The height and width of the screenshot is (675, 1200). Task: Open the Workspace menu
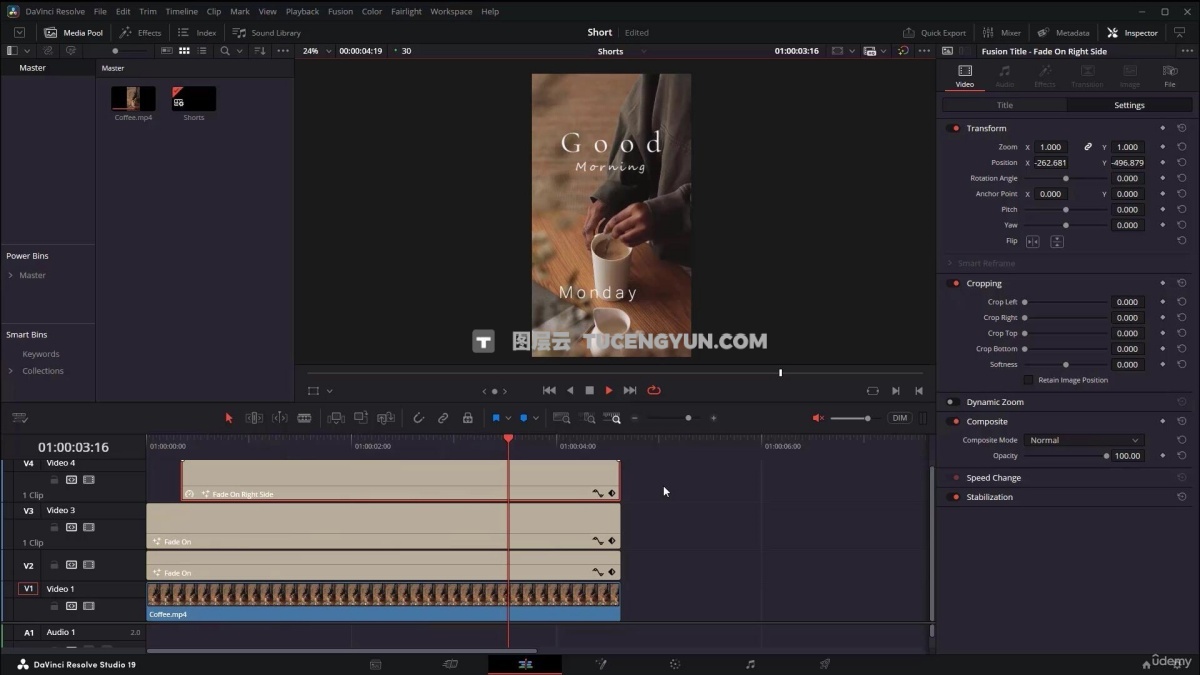coord(451,11)
